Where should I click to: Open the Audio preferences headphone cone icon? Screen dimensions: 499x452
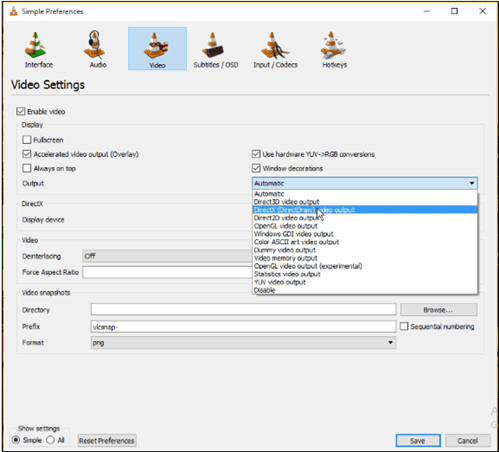tap(95, 44)
